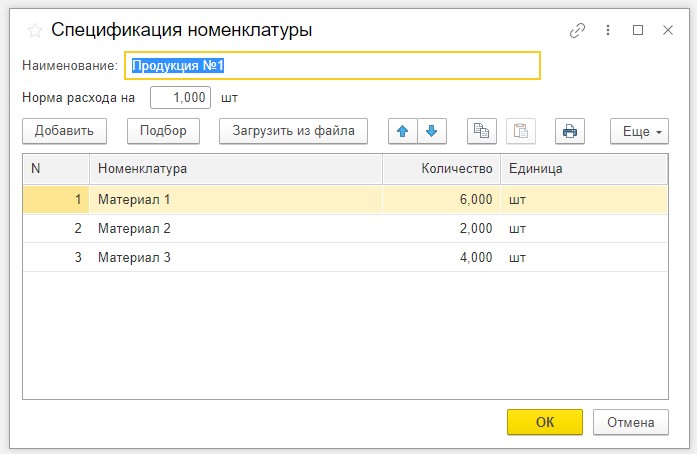The image size is (697, 454).
Task: Copy rows using the copy icon
Action: pyautogui.click(x=482, y=131)
